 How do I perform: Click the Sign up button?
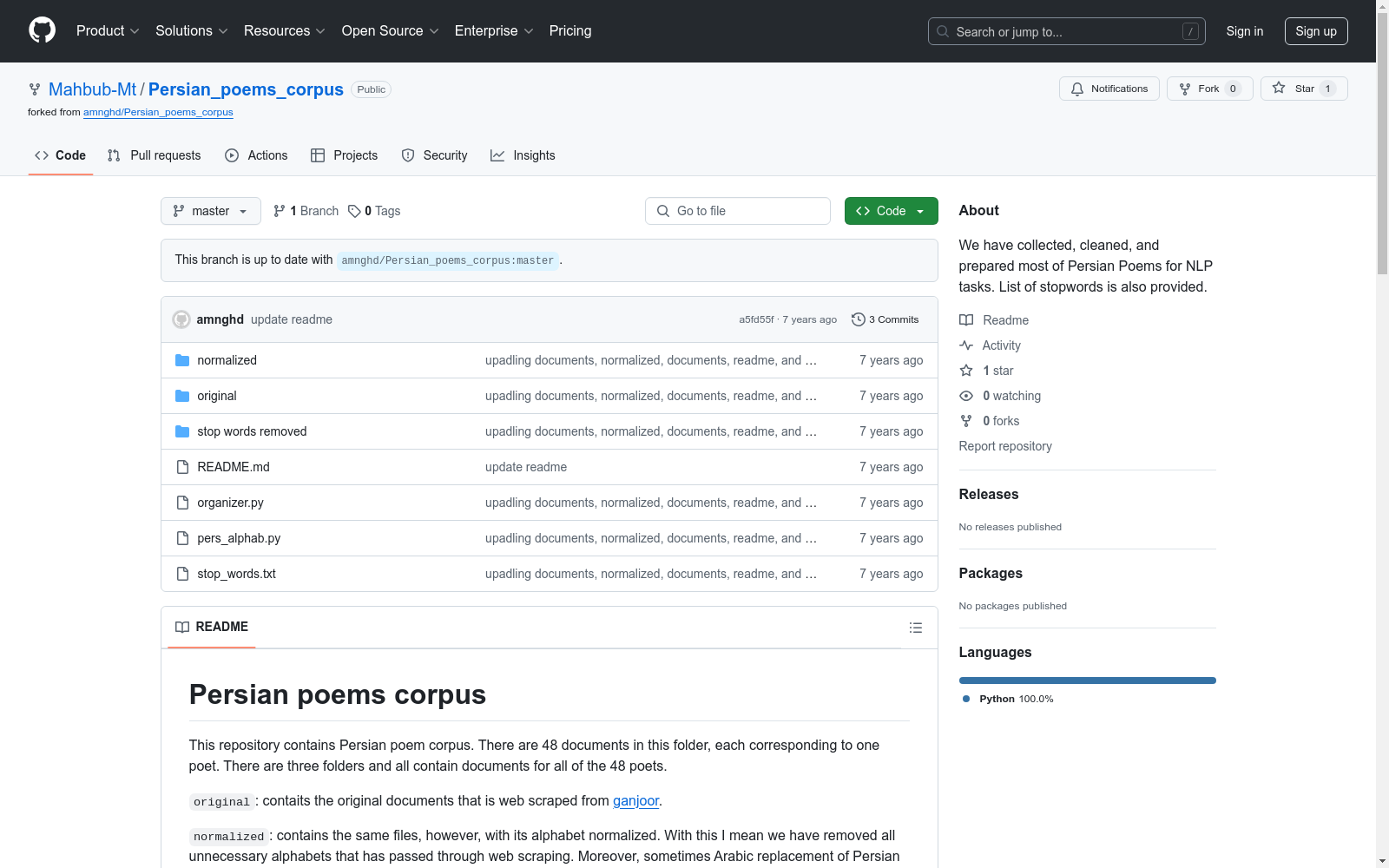click(1316, 31)
